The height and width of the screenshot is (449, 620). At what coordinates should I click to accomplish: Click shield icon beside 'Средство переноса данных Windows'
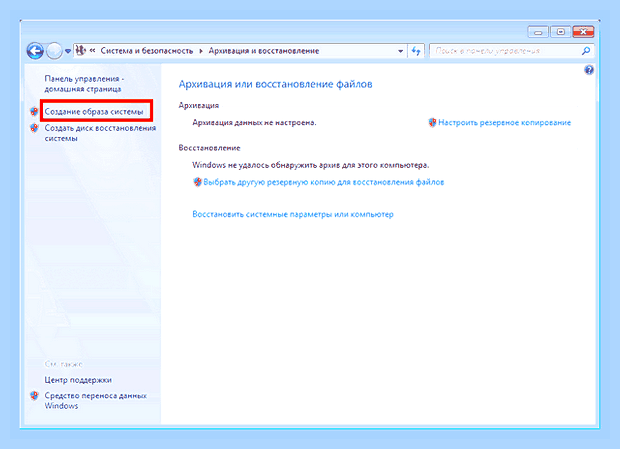34,396
